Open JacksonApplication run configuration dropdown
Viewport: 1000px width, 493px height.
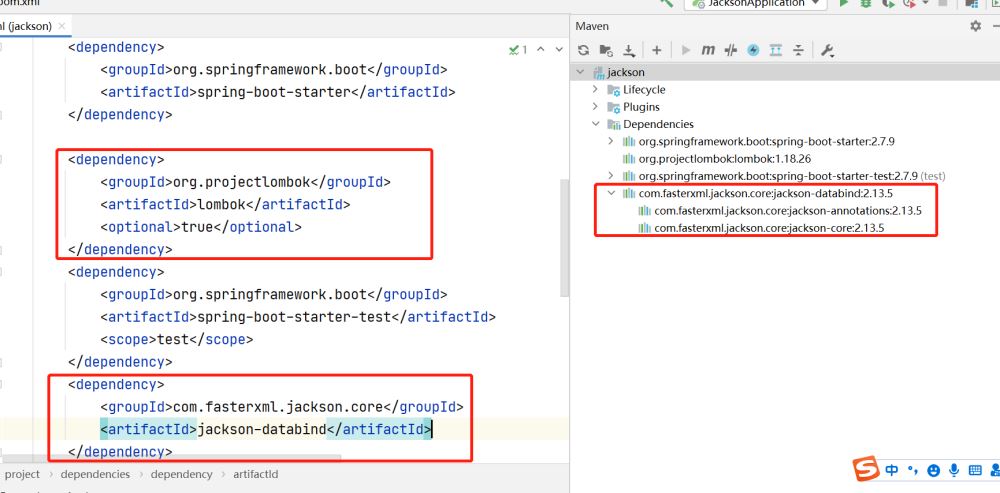[x=755, y=3]
